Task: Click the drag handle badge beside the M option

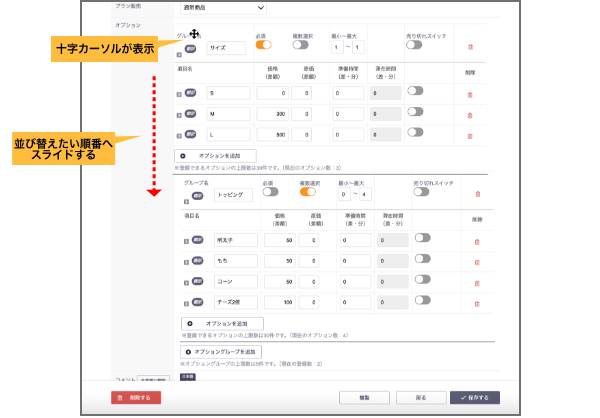Action: tap(189, 113)
